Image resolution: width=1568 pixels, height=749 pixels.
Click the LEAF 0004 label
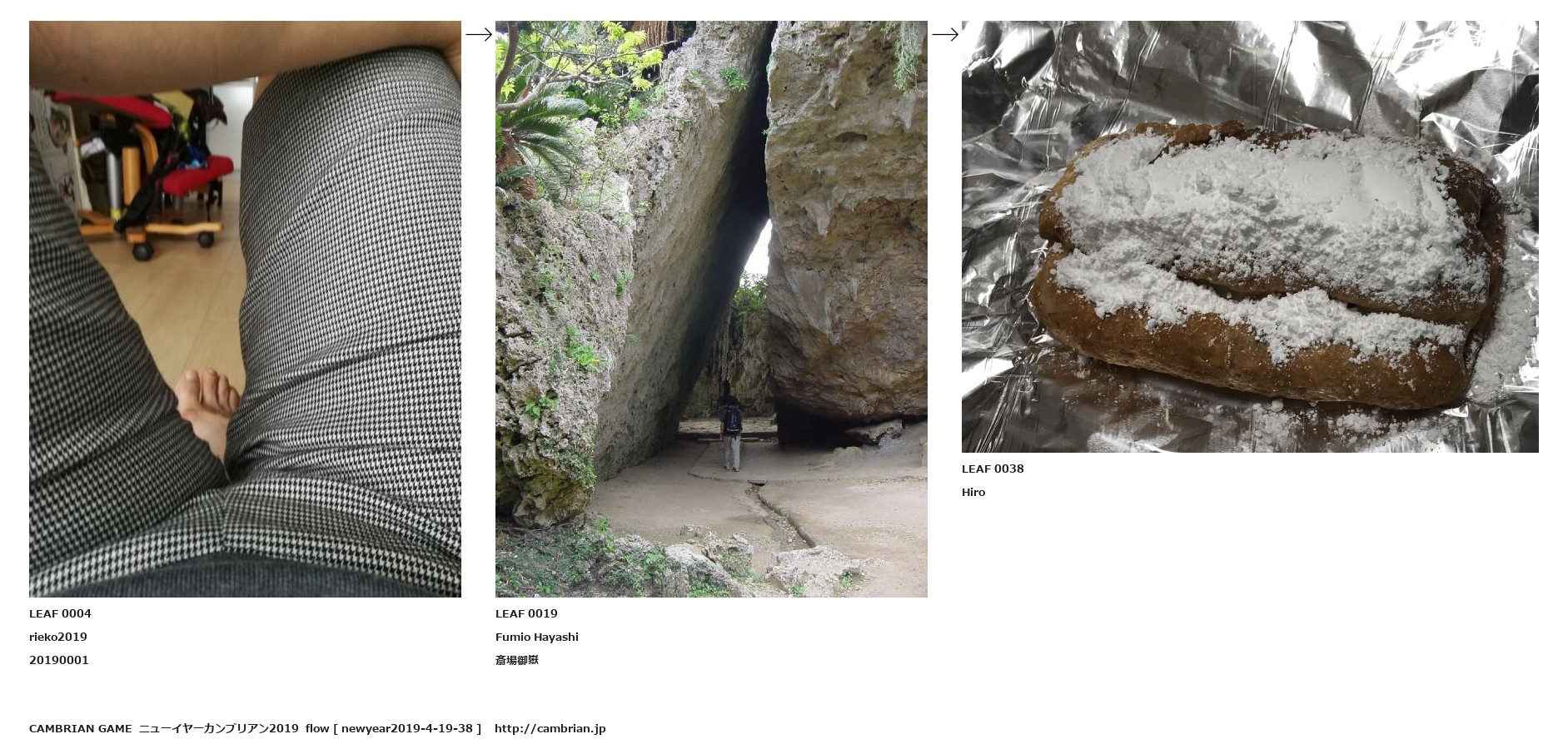(x=60, y=613)
